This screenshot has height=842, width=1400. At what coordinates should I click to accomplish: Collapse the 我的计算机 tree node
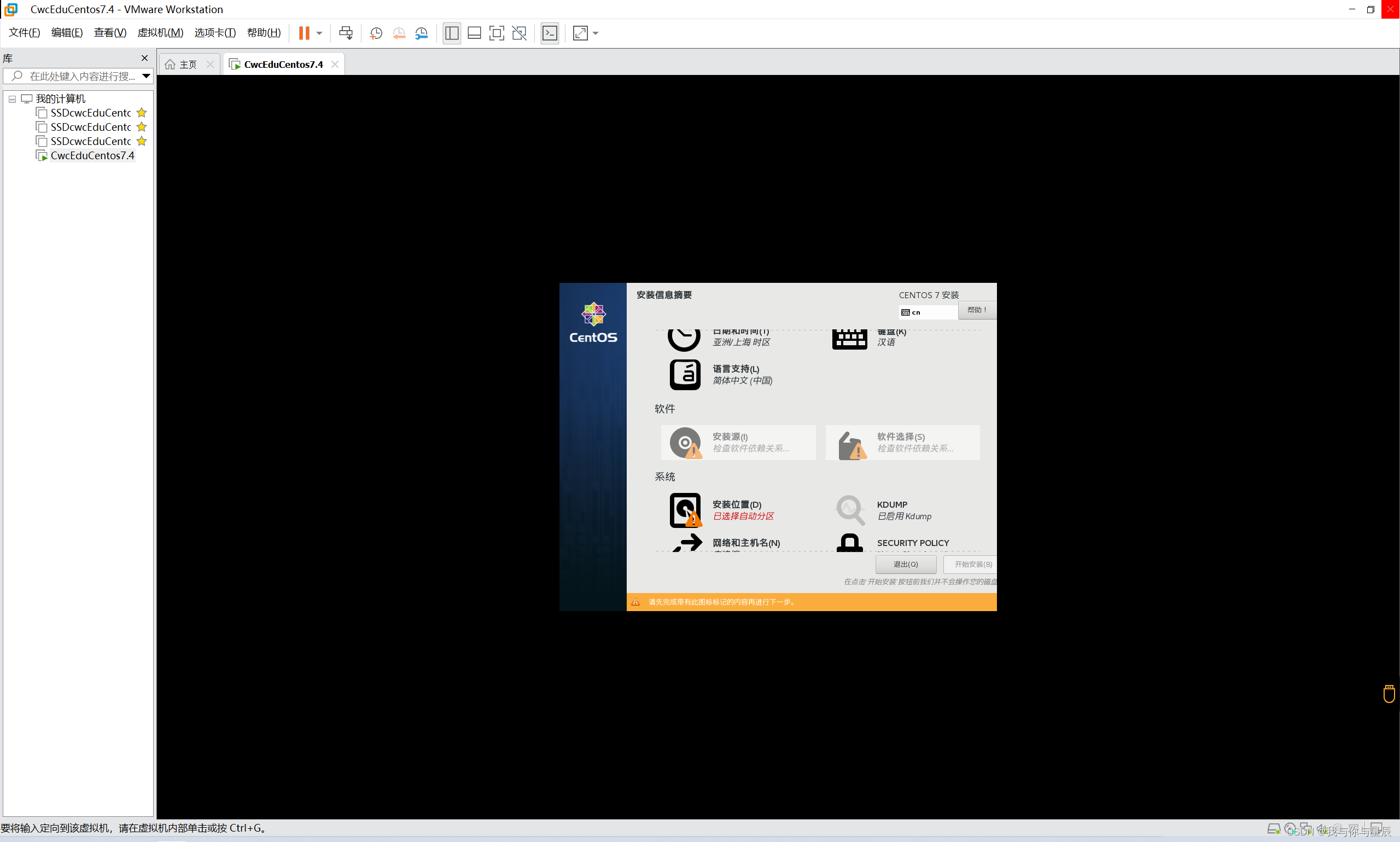(12, 98)
